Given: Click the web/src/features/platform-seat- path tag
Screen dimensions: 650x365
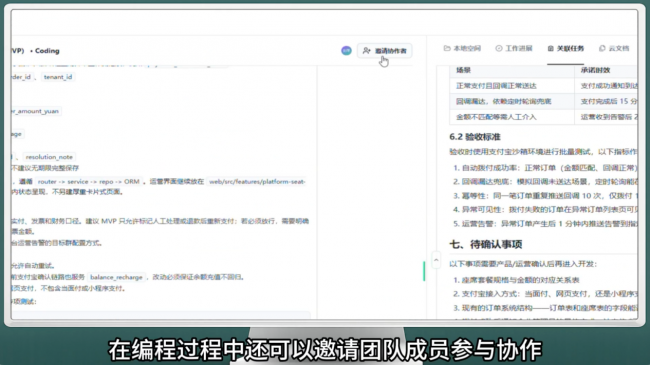Looking at the screenshot, I should coord(257,182).
